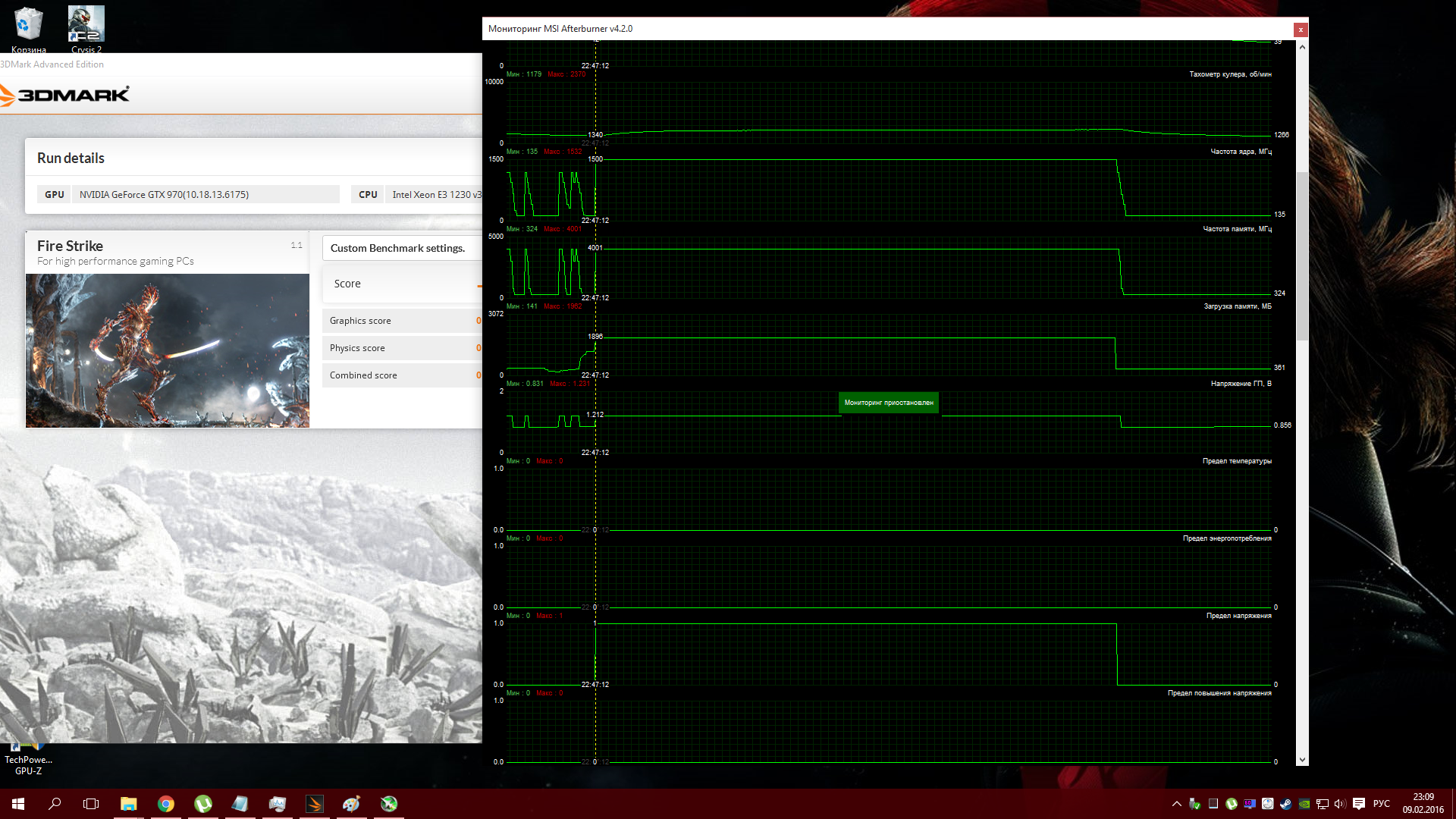Click the Paint taskbar icon
Image resolution: width=1456 pixels, height=819 pixels.
click(352, 804)
